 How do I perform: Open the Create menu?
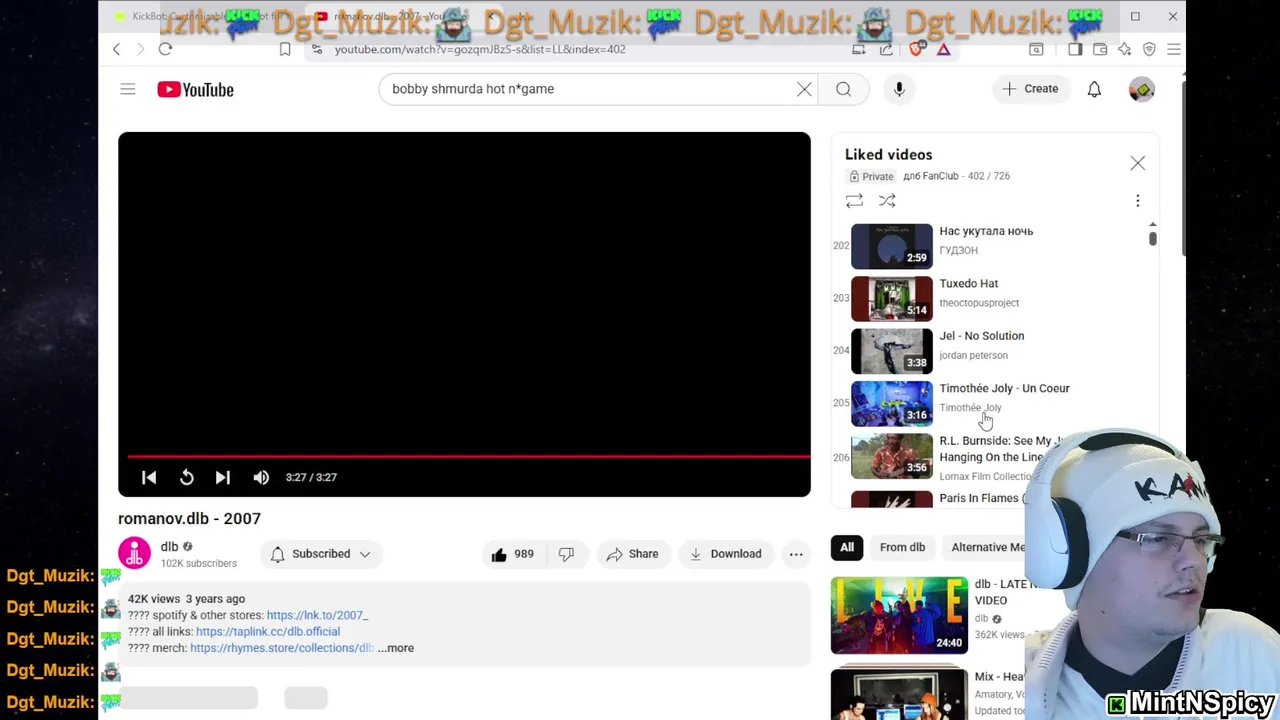point(1031,89)
